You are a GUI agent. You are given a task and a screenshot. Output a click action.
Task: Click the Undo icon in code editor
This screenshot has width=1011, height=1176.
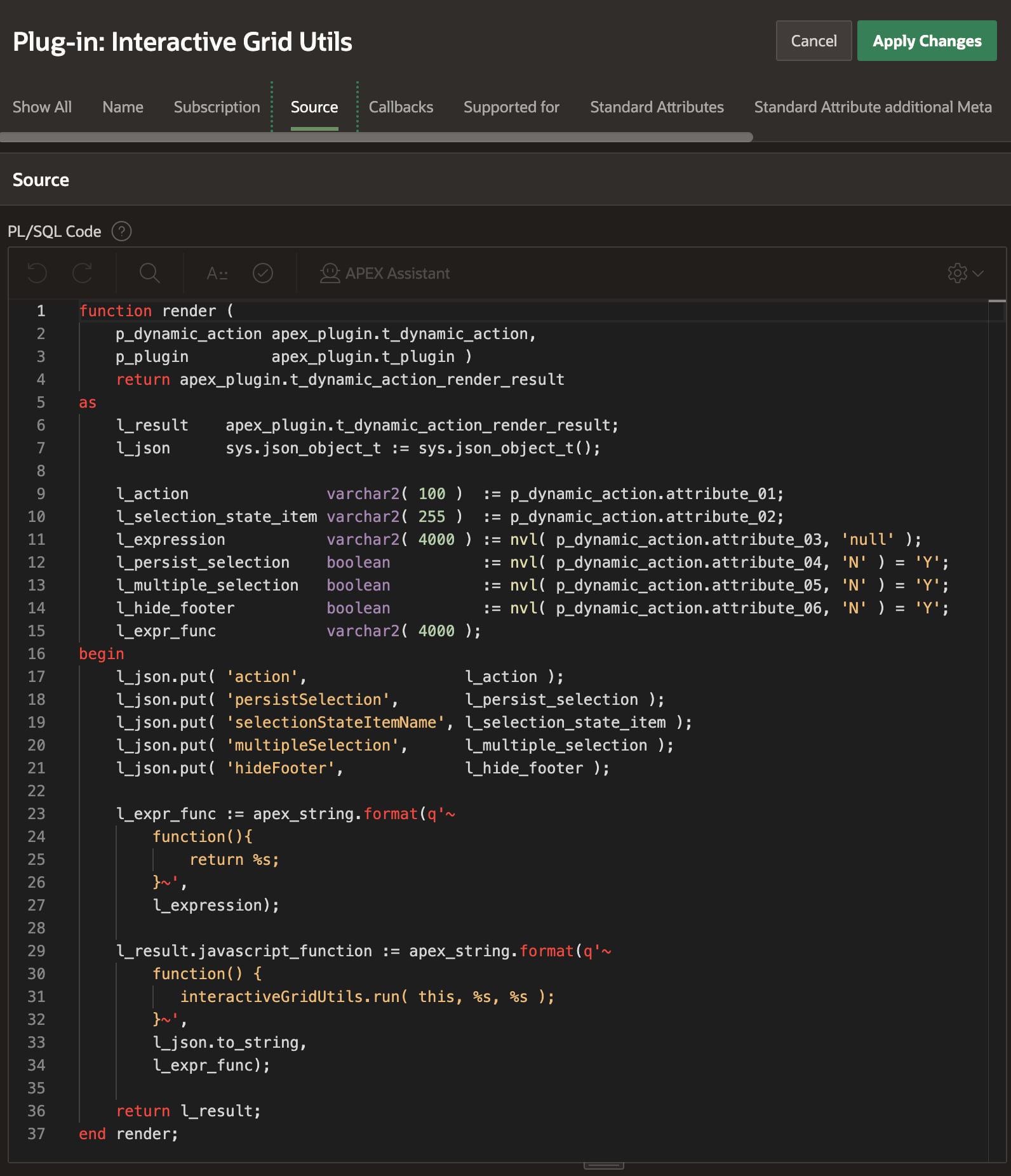37,273
